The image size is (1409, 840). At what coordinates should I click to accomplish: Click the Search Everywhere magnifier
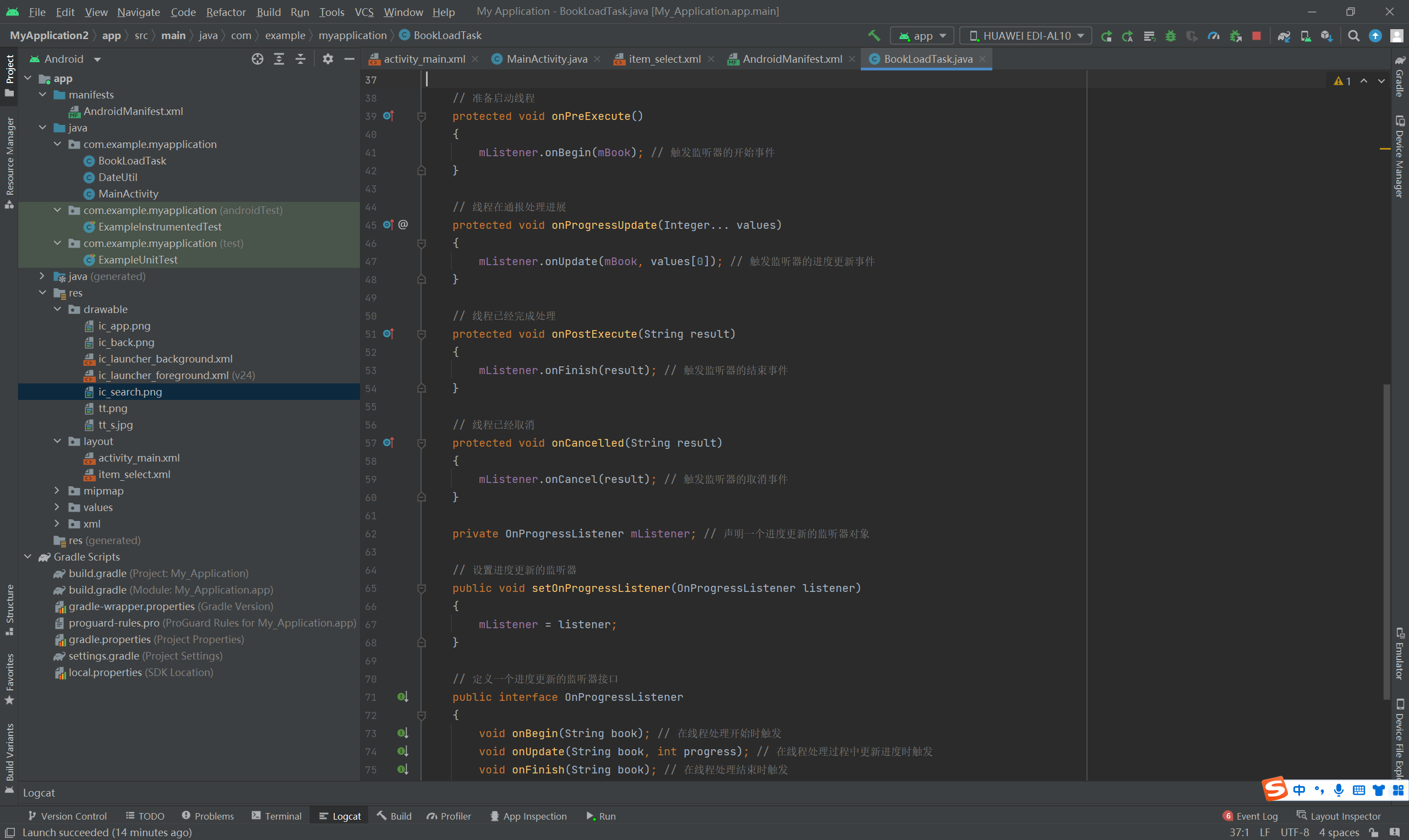coord(1353,36)
